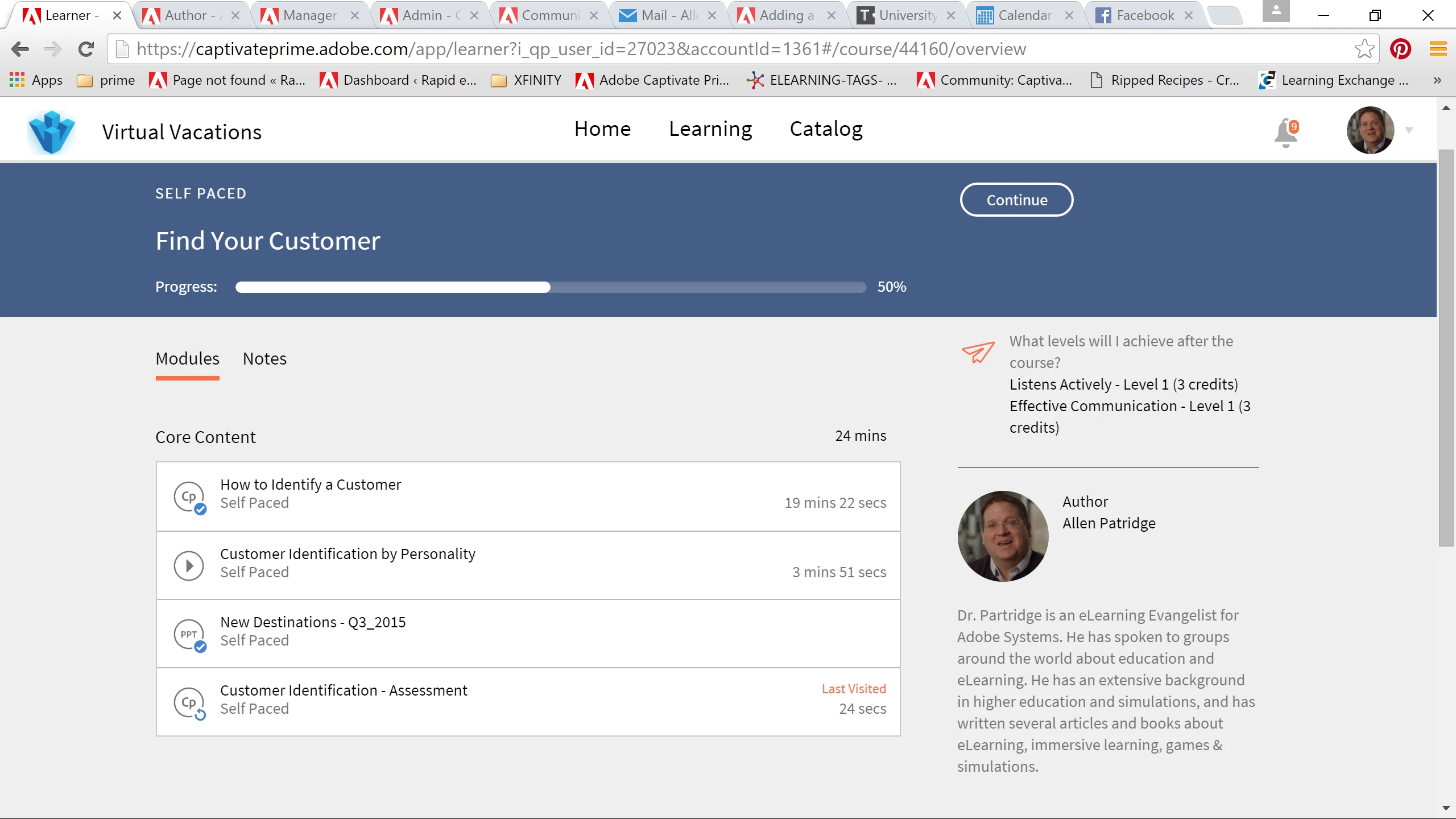Bookmark this page with the star icon
This screenshot has height=819, width=1456.
point(1364,49)
